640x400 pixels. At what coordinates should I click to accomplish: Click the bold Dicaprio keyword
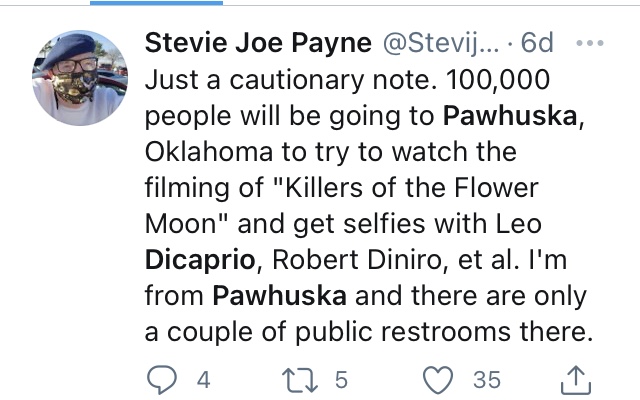coord(200,260)
